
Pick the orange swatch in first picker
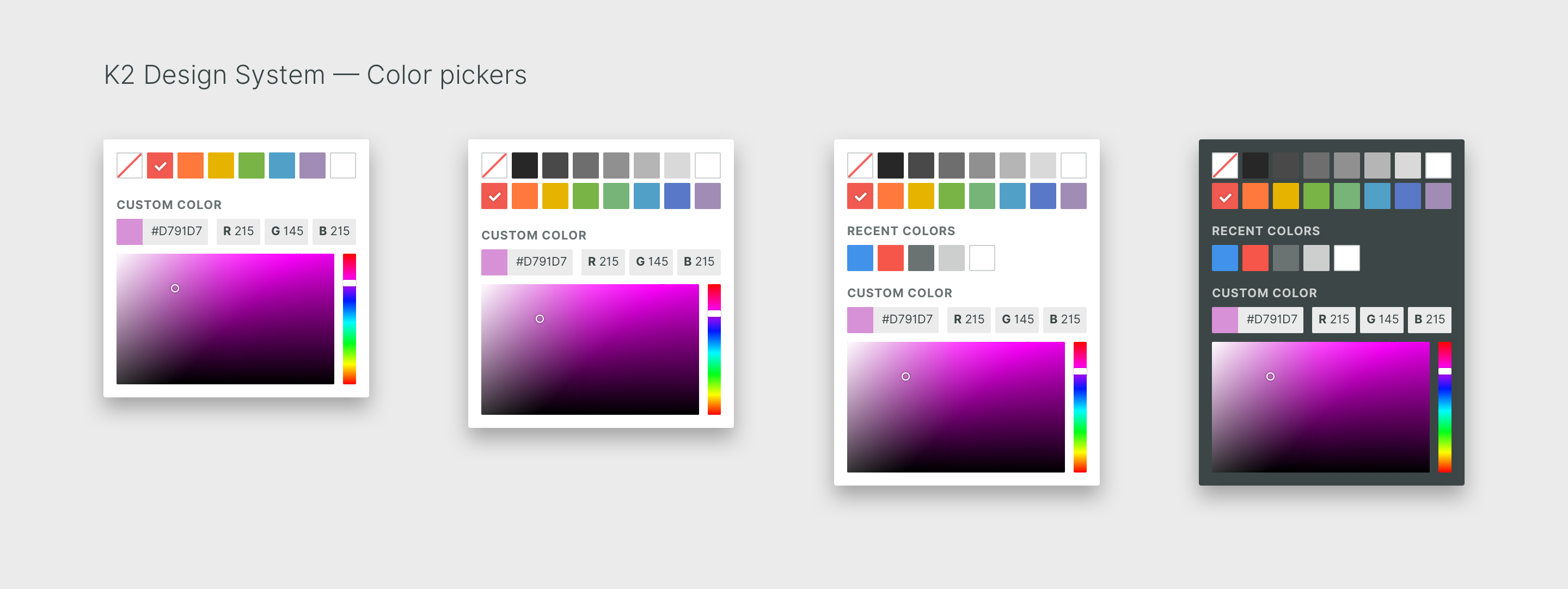pos(191,165)
